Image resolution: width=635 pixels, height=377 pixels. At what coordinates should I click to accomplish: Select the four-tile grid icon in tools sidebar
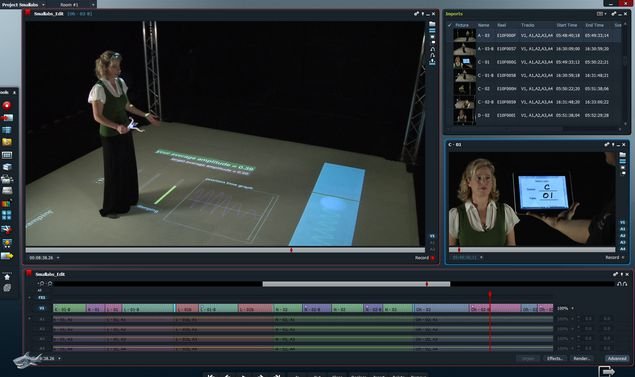pos(6,215)
